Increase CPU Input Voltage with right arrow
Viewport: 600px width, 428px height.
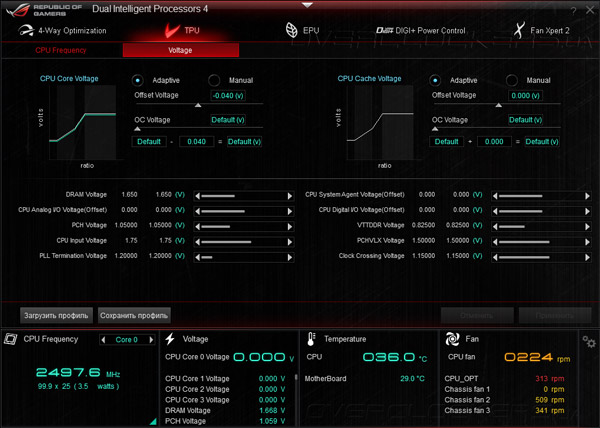(290, 242)
